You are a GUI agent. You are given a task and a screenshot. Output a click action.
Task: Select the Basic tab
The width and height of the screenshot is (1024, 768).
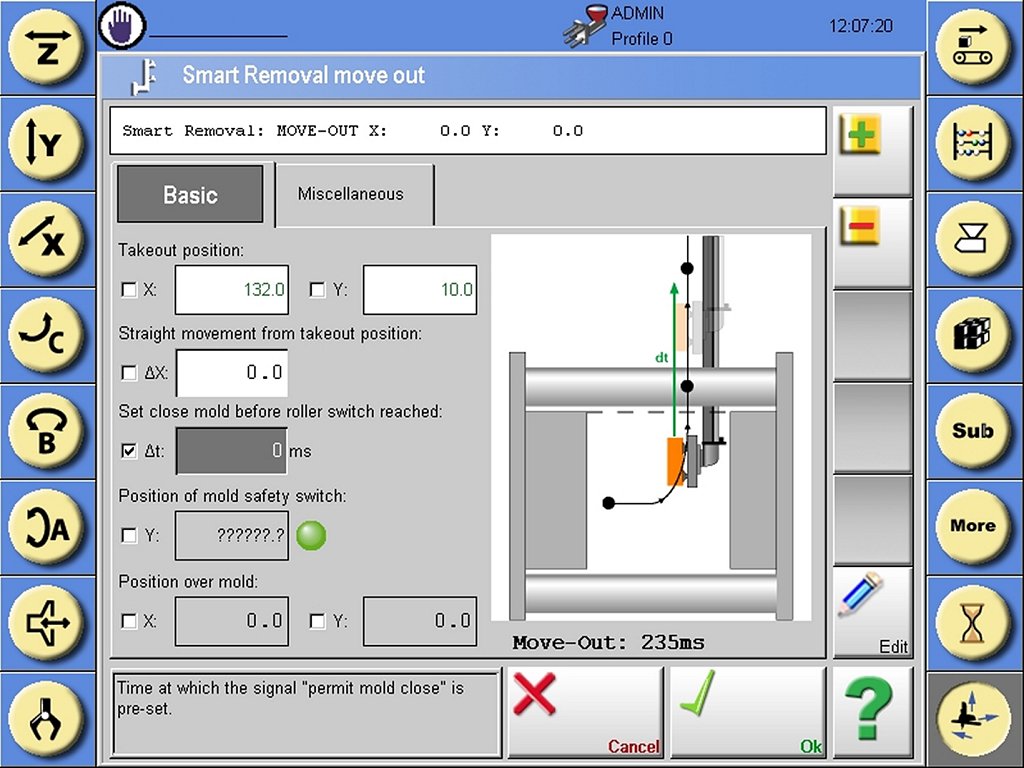pos(190,194)
